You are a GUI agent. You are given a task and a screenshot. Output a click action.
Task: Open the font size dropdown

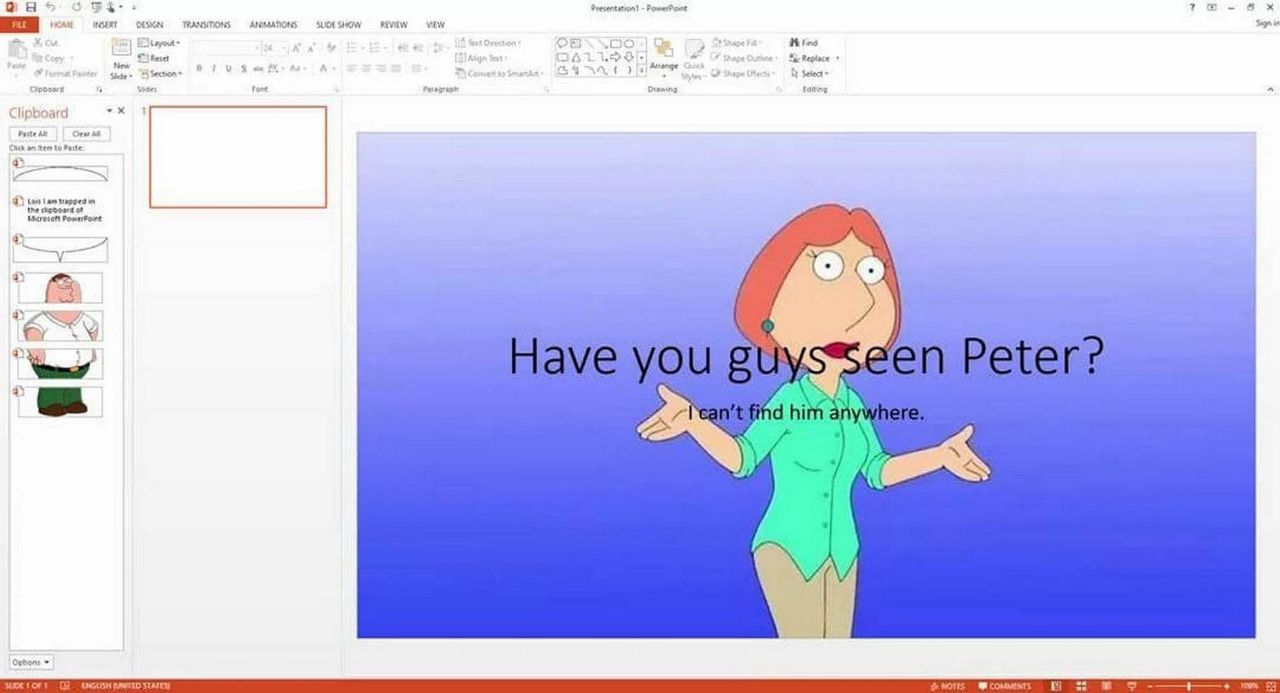[285, 48]
